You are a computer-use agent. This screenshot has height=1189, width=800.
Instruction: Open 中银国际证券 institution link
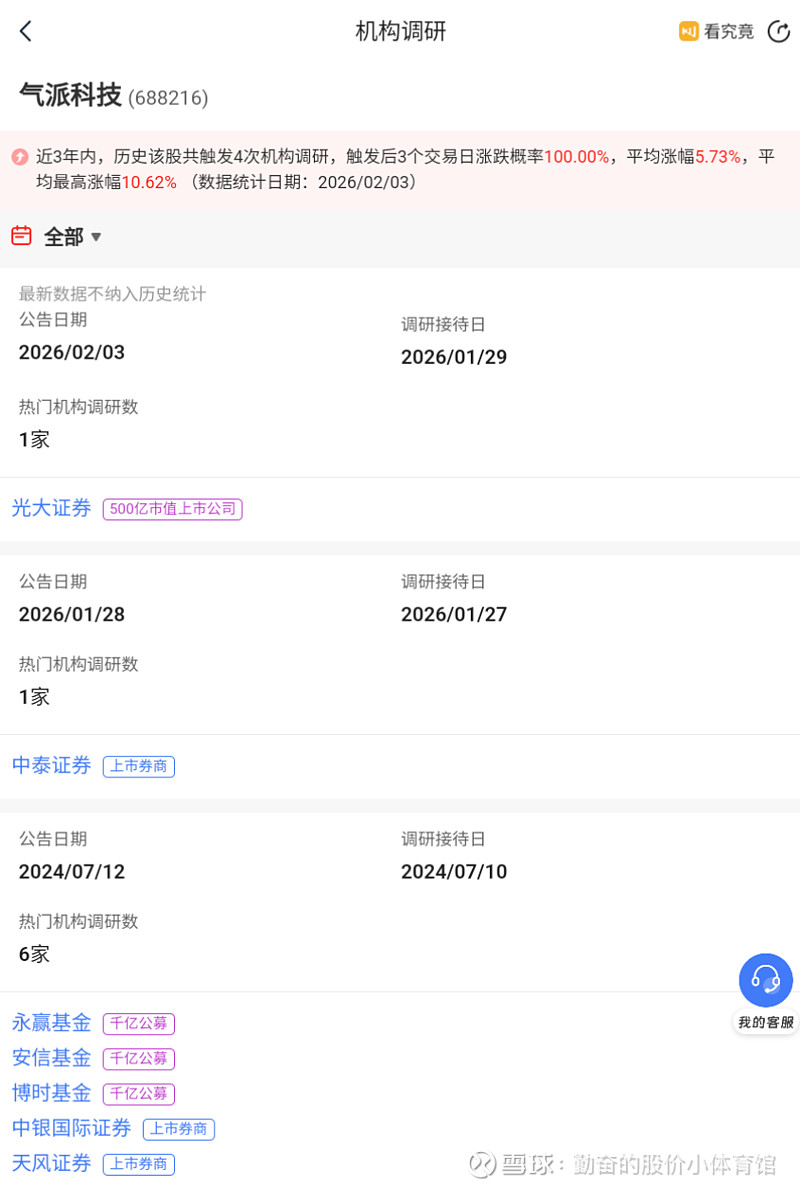click(x=72, y=1128)
